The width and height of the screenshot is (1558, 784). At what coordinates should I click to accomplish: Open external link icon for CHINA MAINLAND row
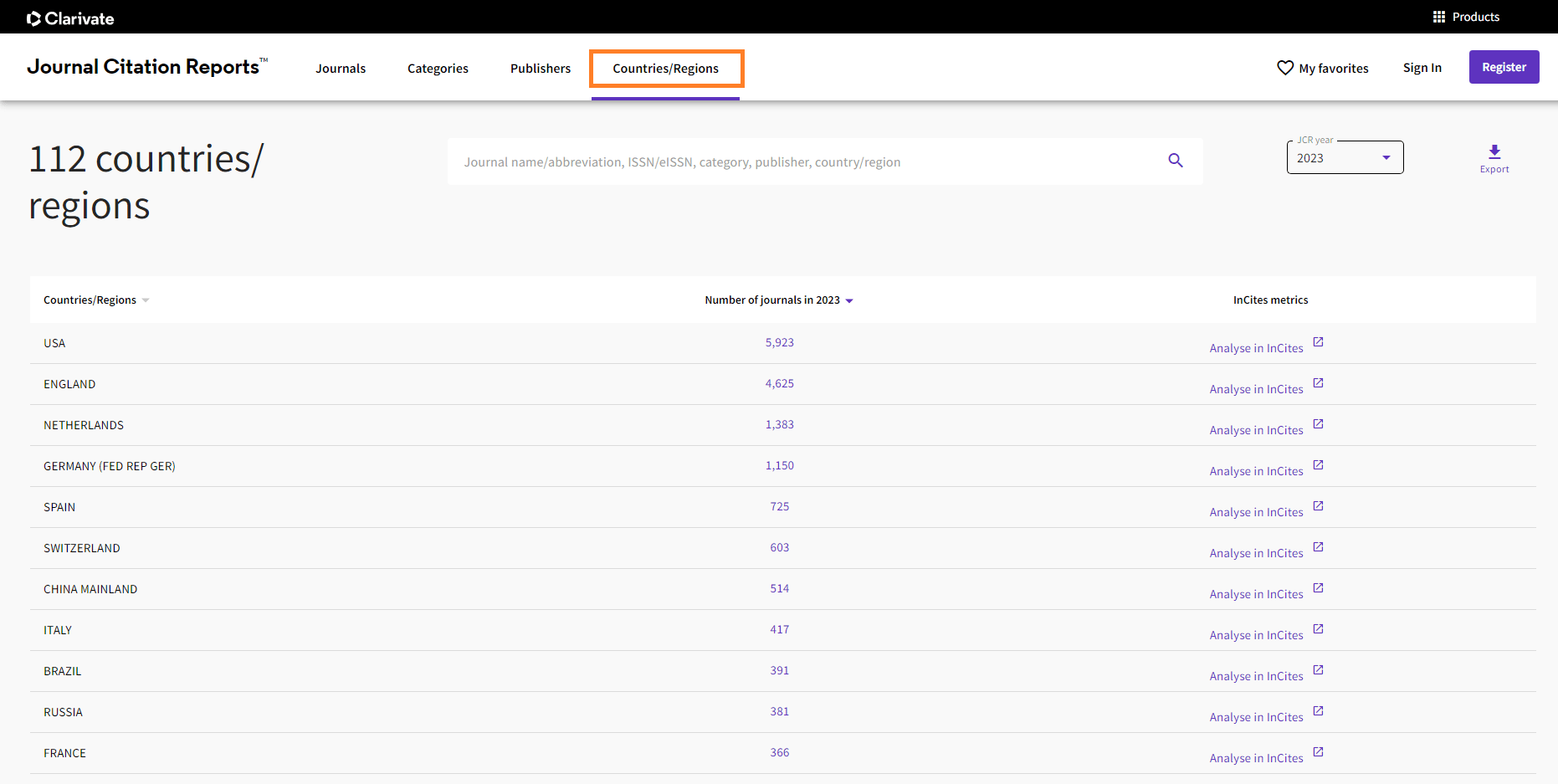click(1318, 587)
